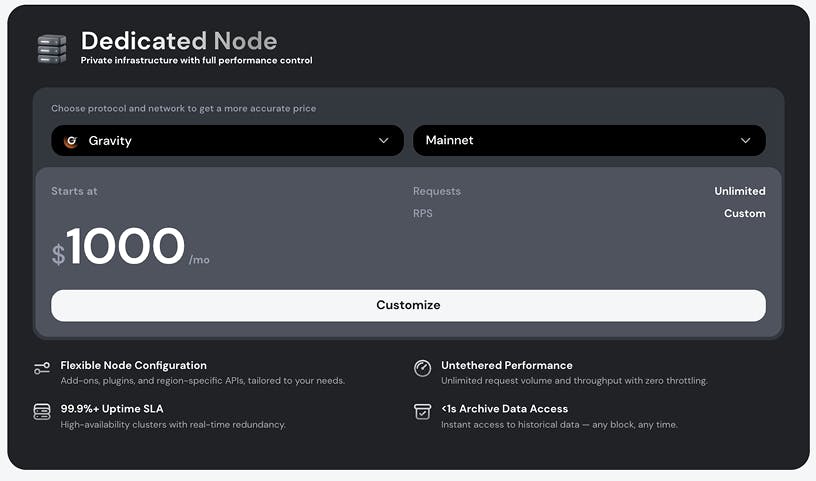The width and height of the screenshot is (816, 481).
Task: Click the 'Untethered Performance' title
Action: pyautogui.click(x=507, y=365)
